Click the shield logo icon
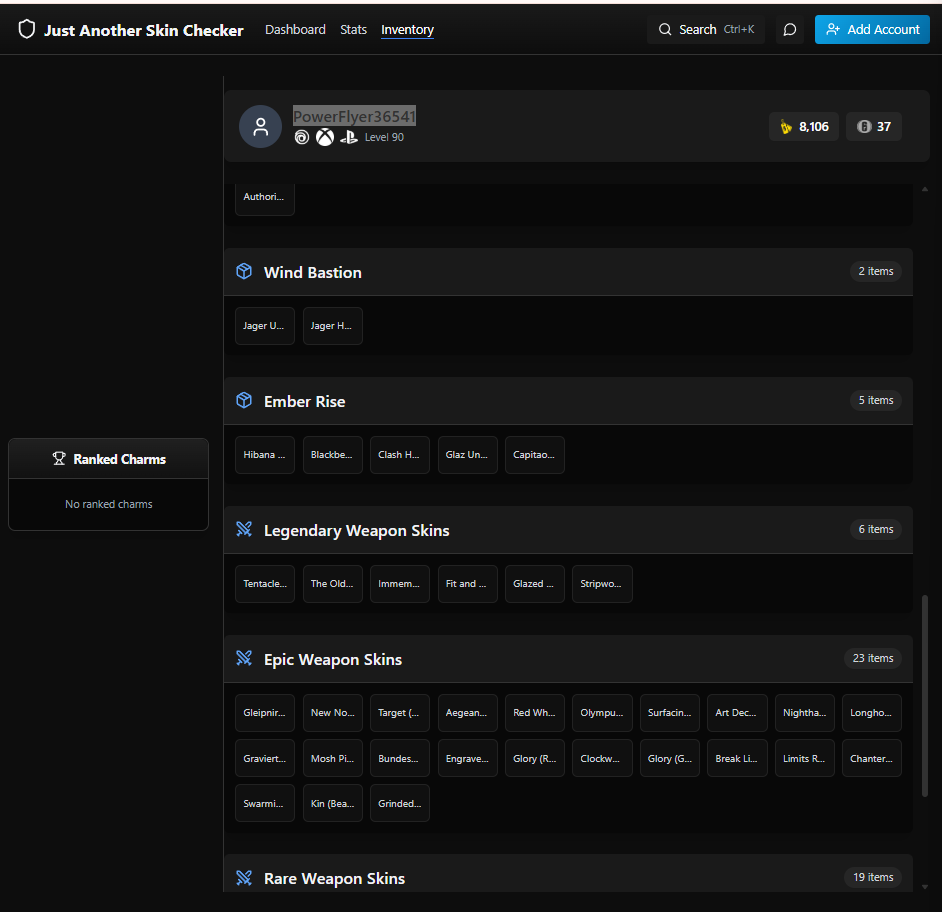 point(26,29)
